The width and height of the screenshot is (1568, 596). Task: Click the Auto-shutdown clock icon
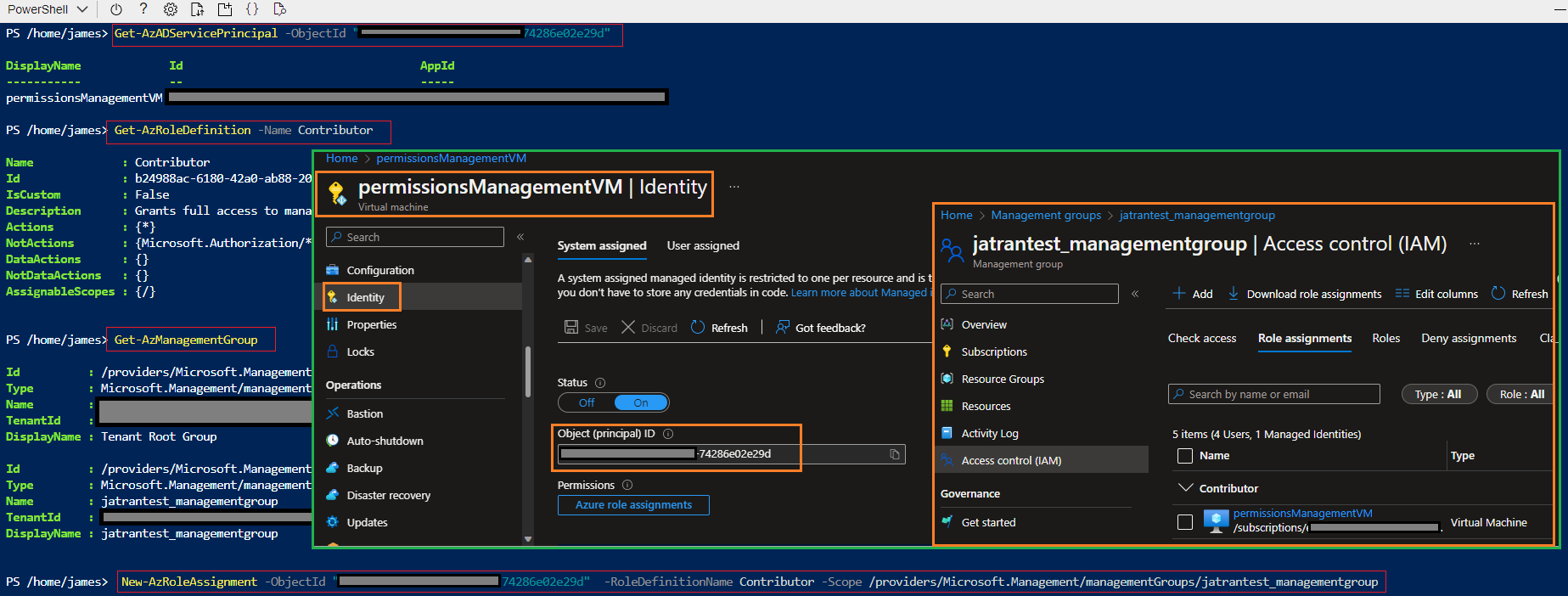333,441
